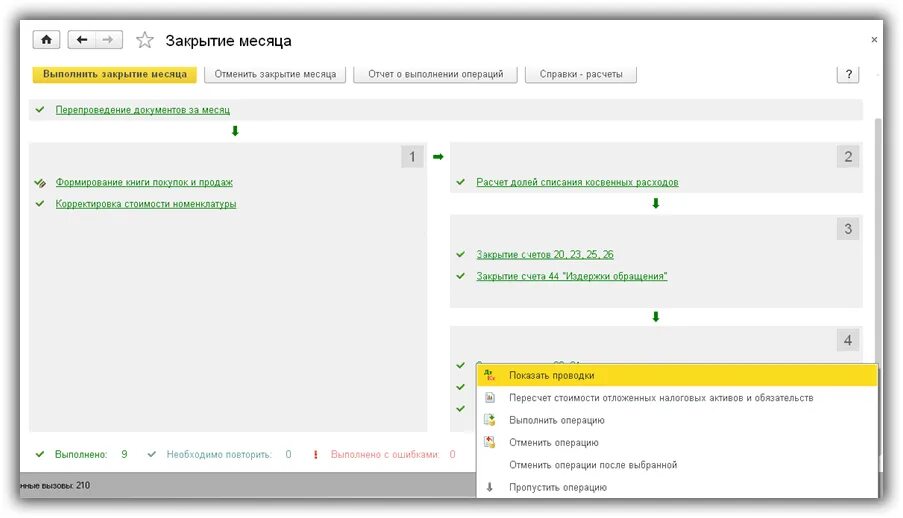The image size is (903, 518).
Task: Click the Отменить операцию icon
Action: 490,443
